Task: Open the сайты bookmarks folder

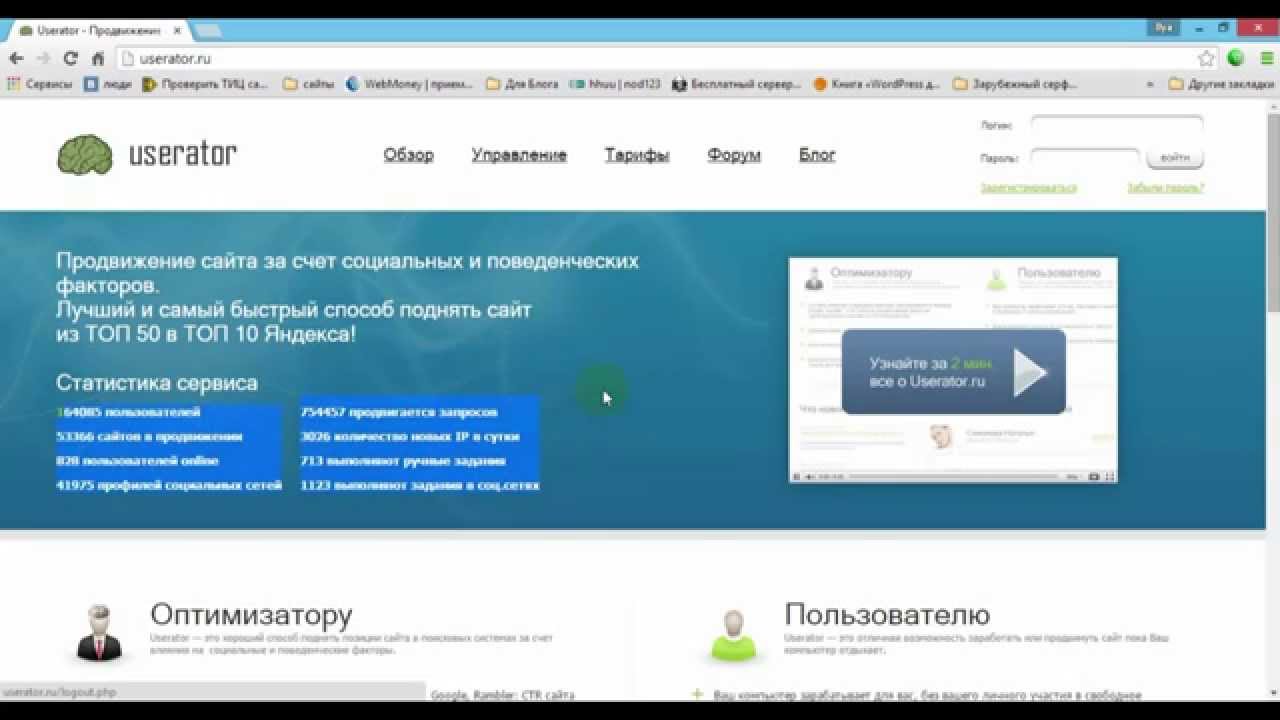Action: 309,85
